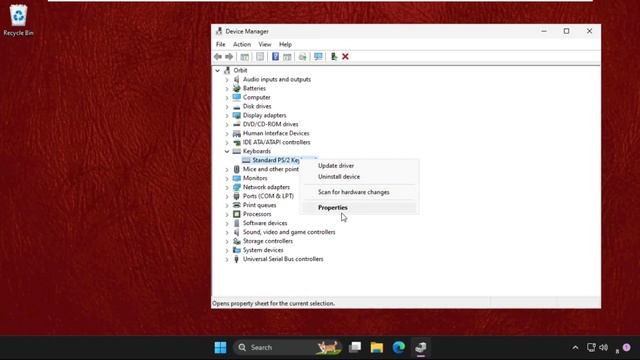Select the Monitors category icon
The height and width of the screenshot is (360, 640).
pyautogui.click(x=236, y=178)
